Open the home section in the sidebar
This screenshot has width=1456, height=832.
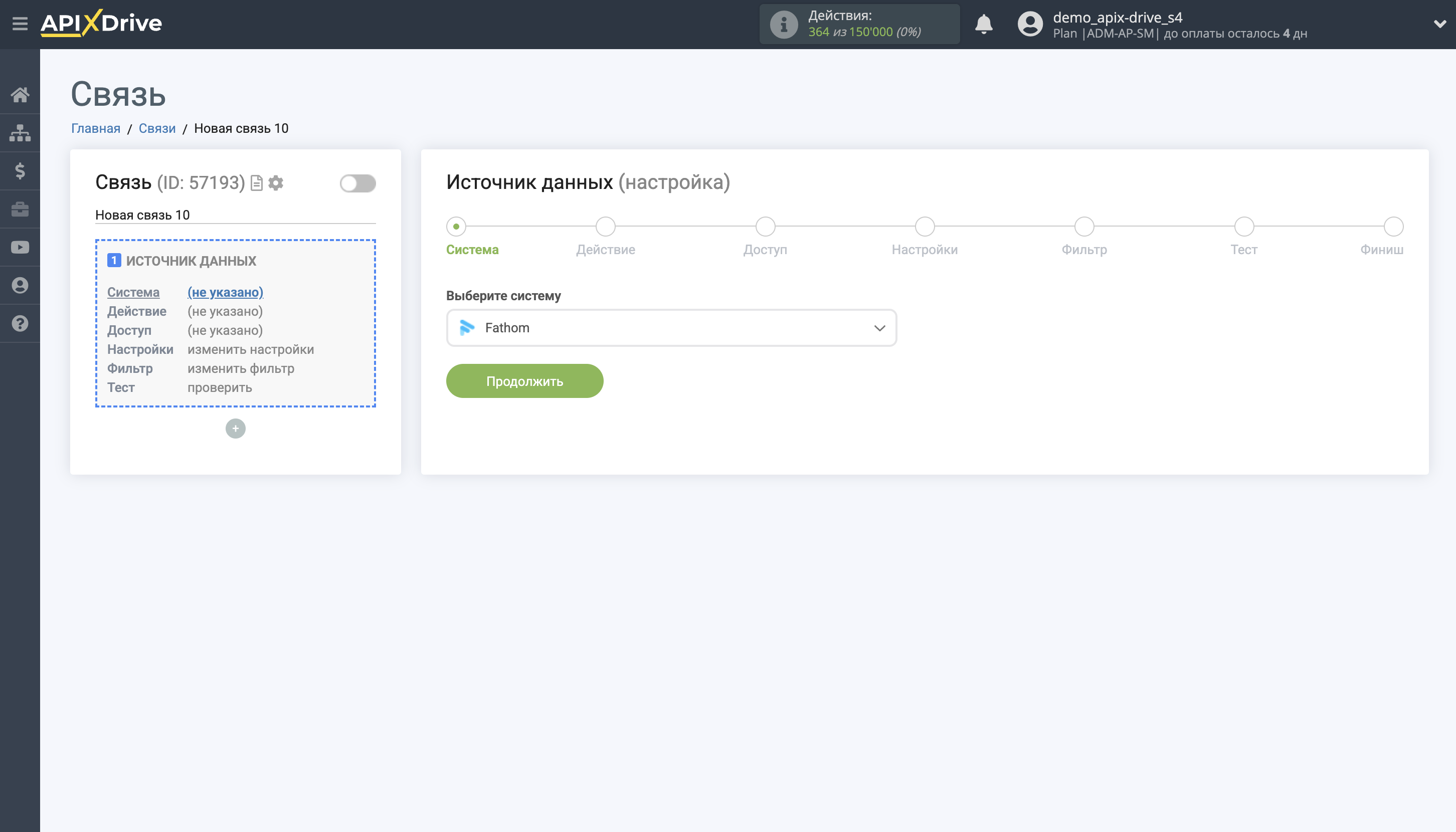coord(21,95)
